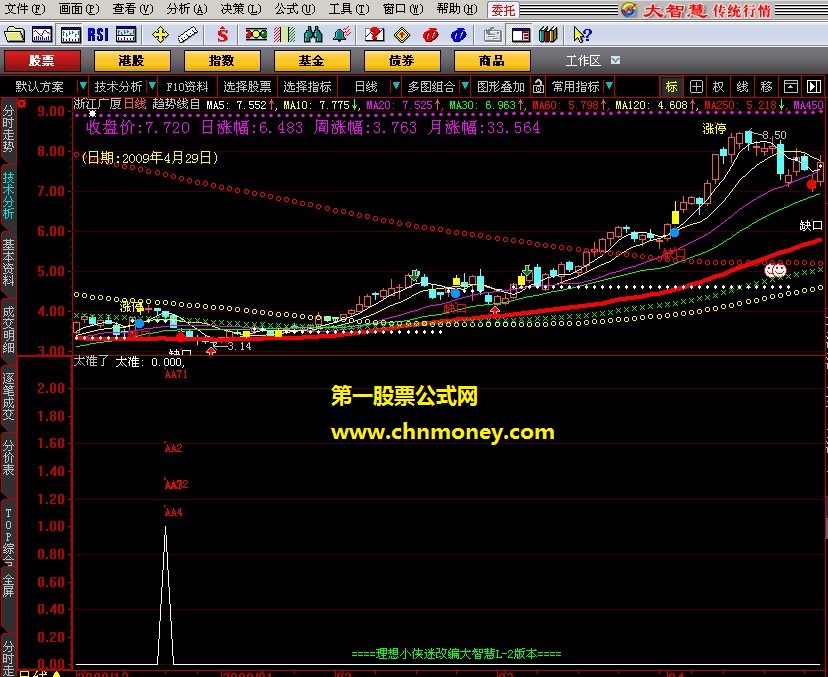
Task: Click the 委托 order button
Action: [503, 10]
